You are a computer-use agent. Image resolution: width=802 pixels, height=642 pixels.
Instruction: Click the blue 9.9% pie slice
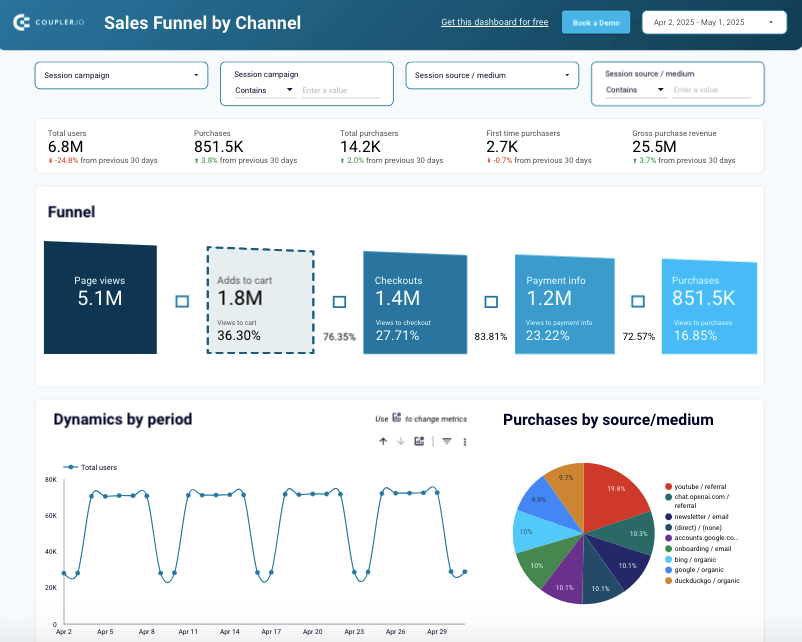click(x=544, y=504)
